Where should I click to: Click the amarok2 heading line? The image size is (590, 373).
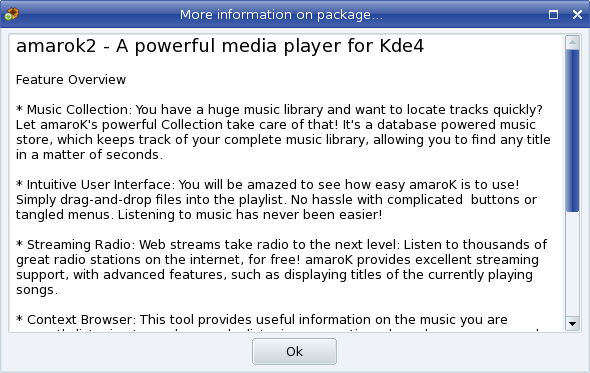click(x=220, y=46)
